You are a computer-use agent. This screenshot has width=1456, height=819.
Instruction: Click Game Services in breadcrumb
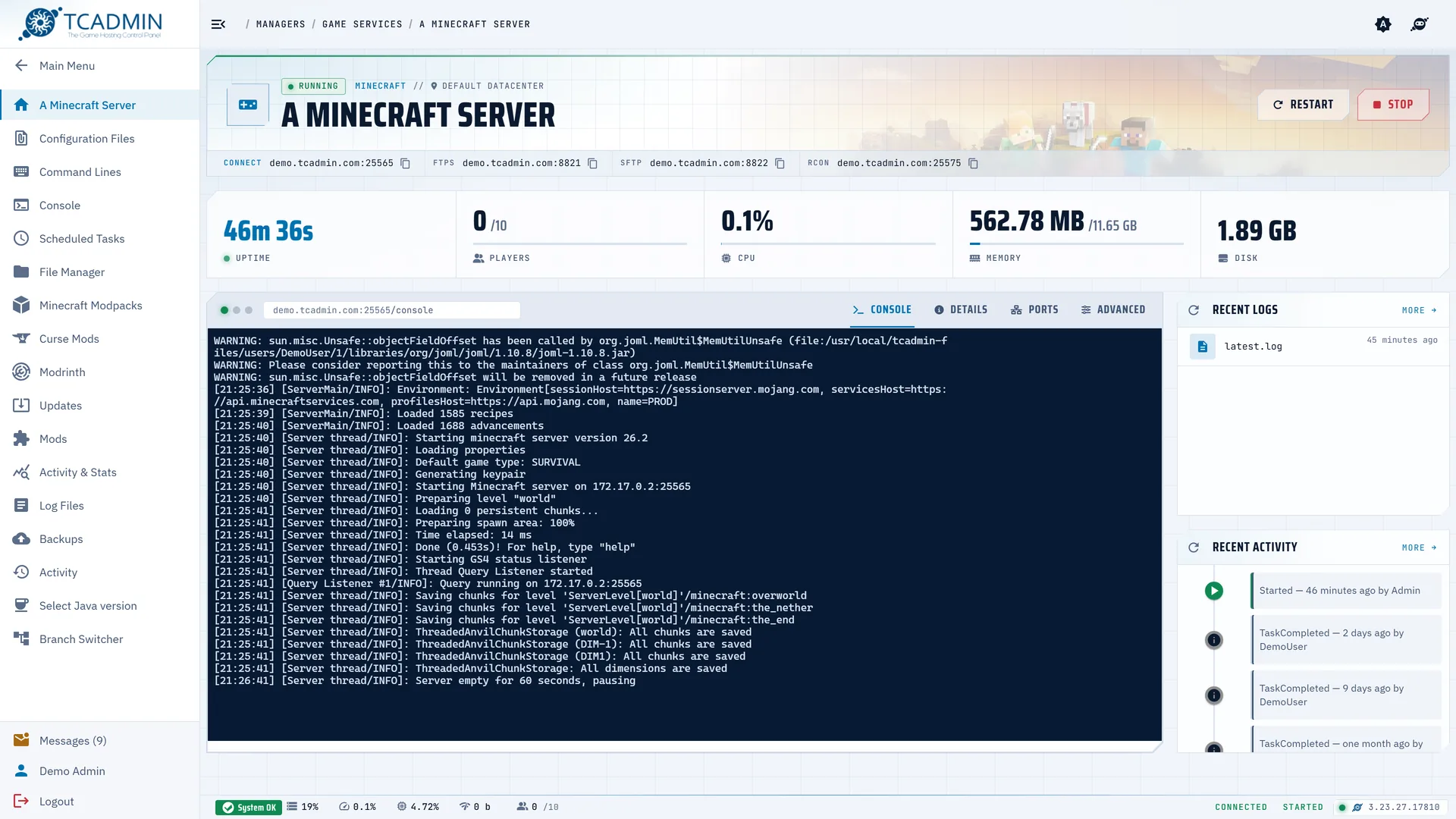[x=362, y=24]
